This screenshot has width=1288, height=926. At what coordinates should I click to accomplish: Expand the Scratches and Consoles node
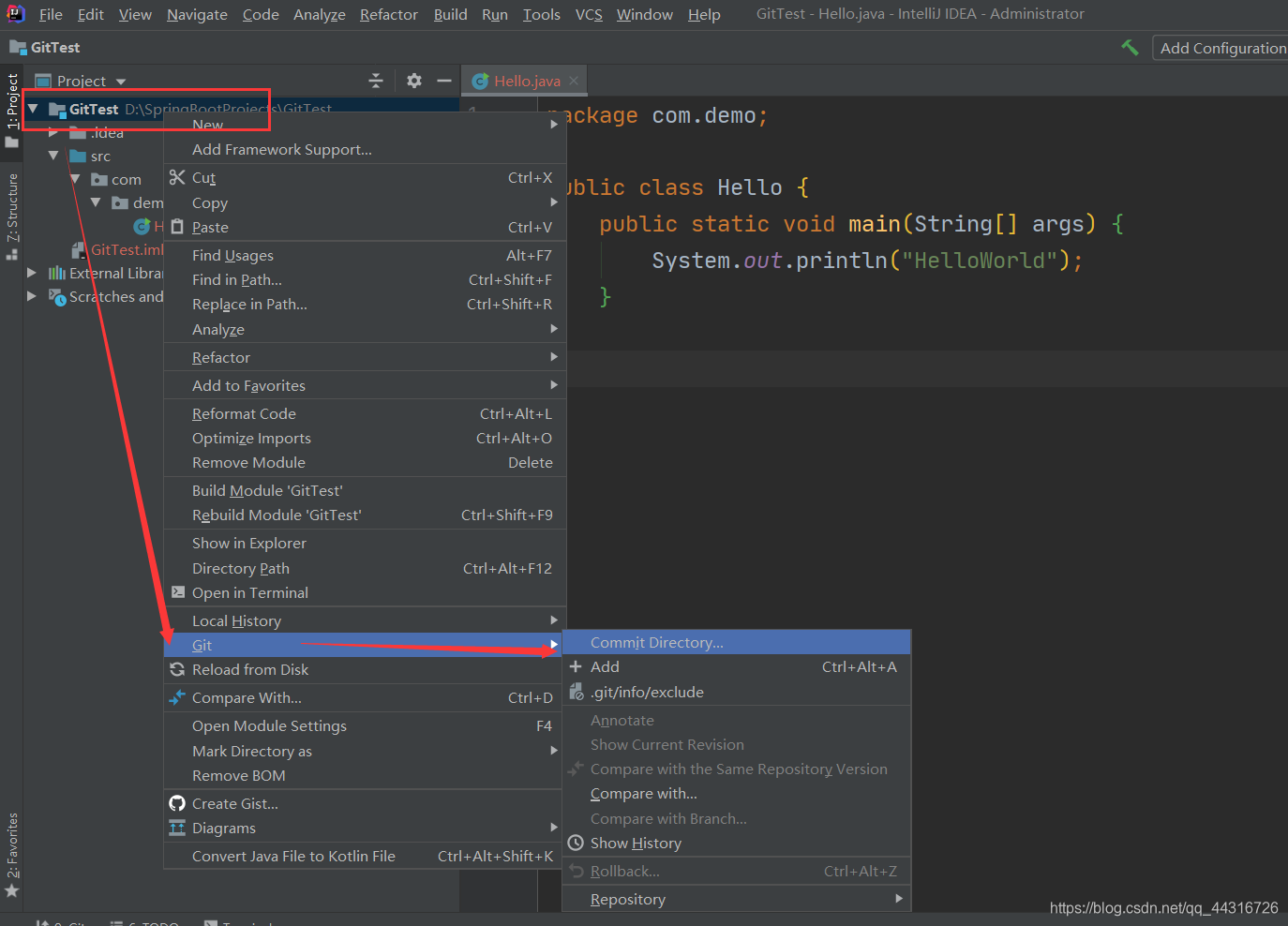pos(32,296)
